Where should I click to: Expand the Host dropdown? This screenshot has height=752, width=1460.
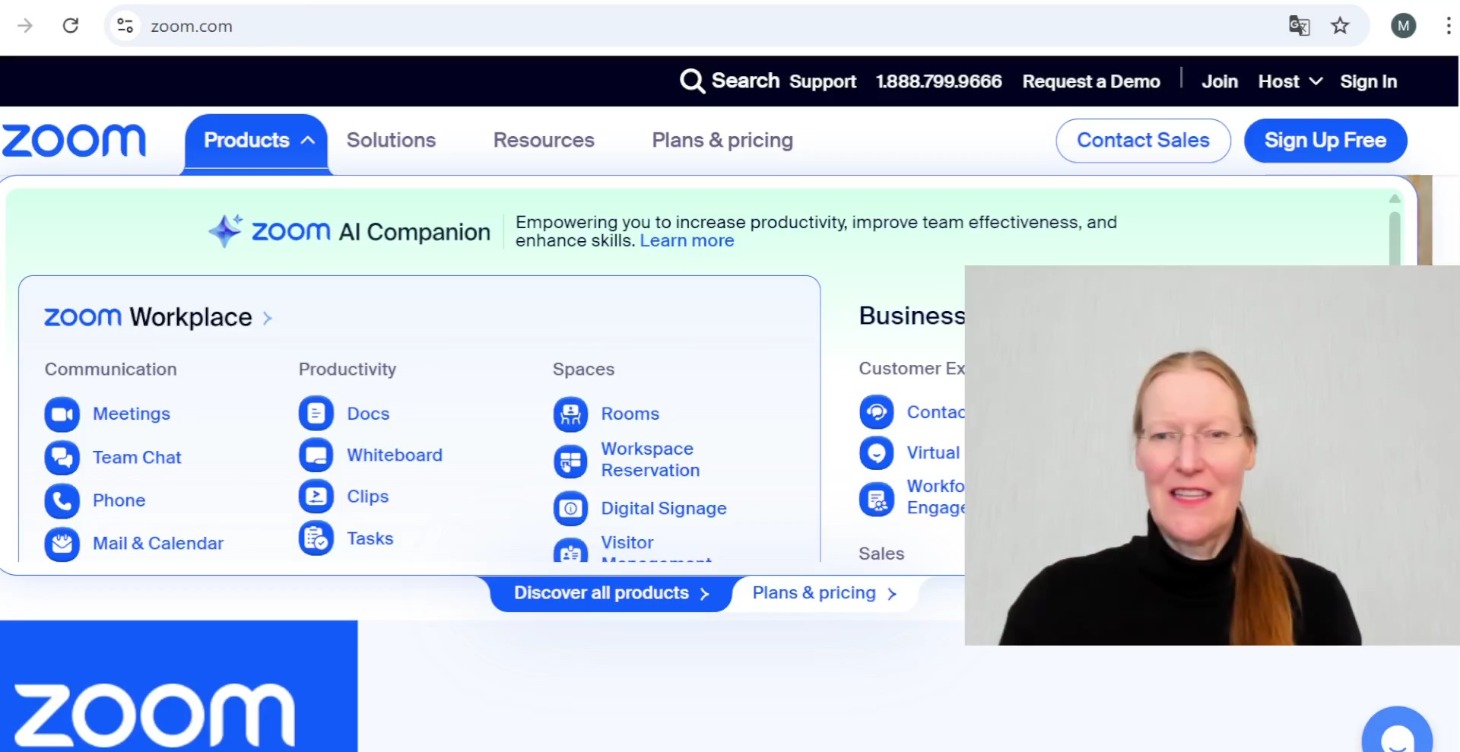click(x=1290, y=82)
